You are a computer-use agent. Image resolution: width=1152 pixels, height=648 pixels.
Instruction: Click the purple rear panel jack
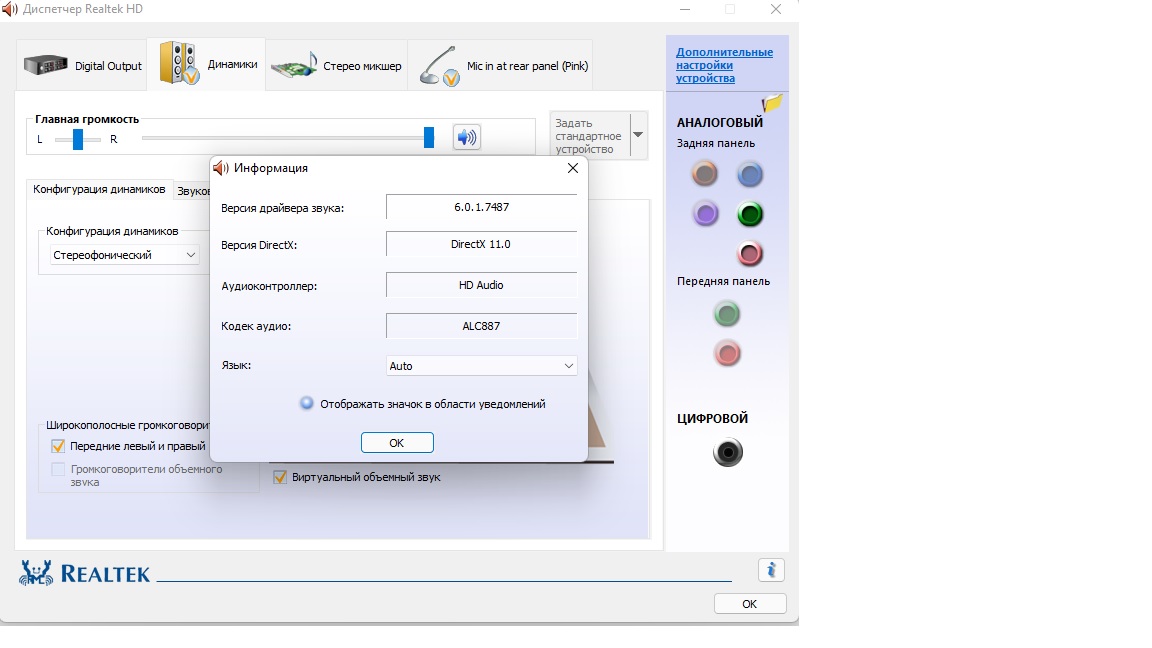pyautogui.click(x=705, y=214)
